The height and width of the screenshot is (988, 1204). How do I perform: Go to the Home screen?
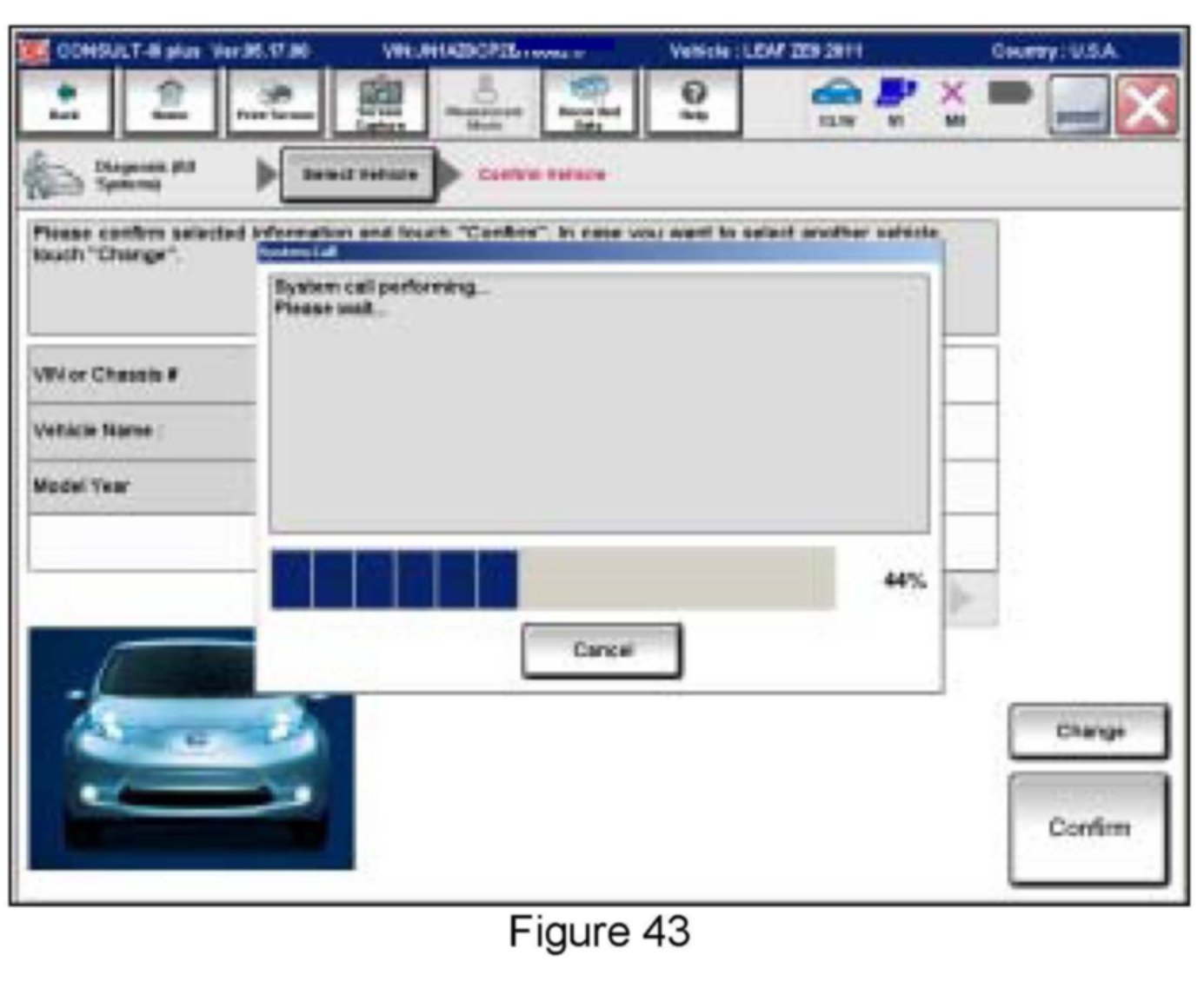(170, 103)
